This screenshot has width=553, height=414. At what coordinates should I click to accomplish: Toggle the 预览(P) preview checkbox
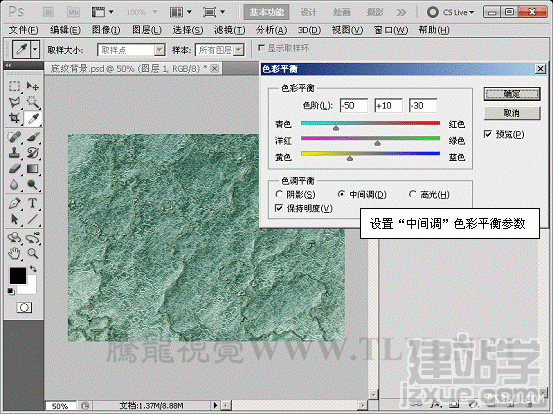tap(488, 134)
